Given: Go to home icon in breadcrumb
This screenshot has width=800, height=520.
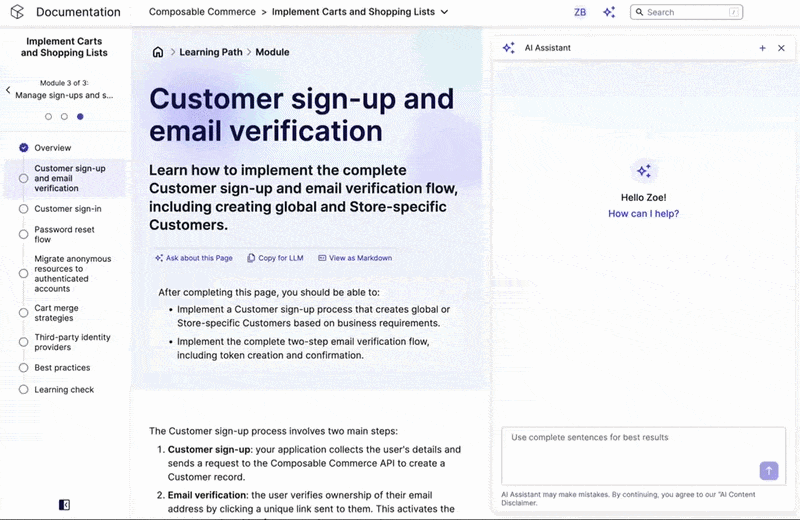Looking at the screenshot, I should 158,52.
